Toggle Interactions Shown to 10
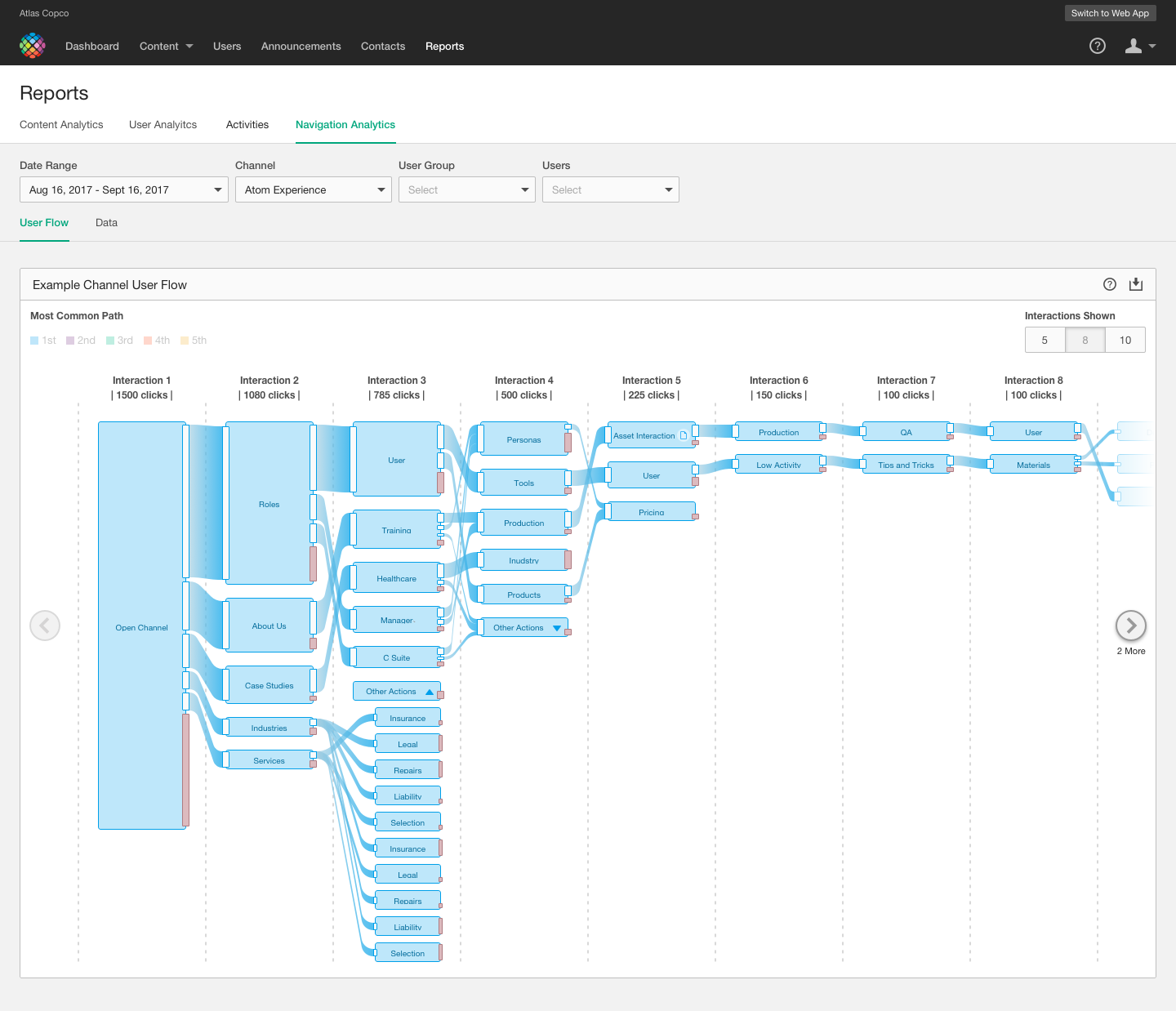 point(1125,340)
